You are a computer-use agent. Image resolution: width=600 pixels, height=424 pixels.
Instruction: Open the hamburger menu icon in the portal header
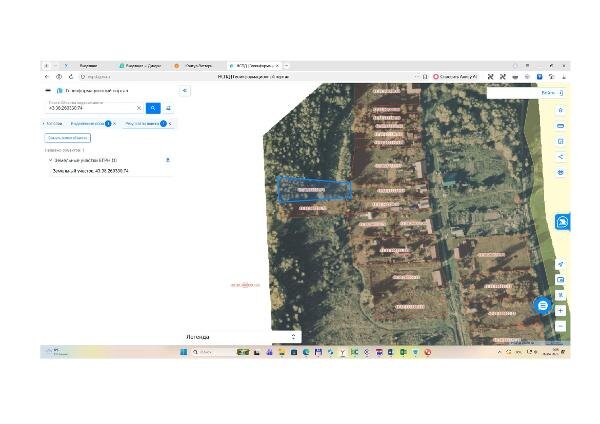click(x=48, y=91)
